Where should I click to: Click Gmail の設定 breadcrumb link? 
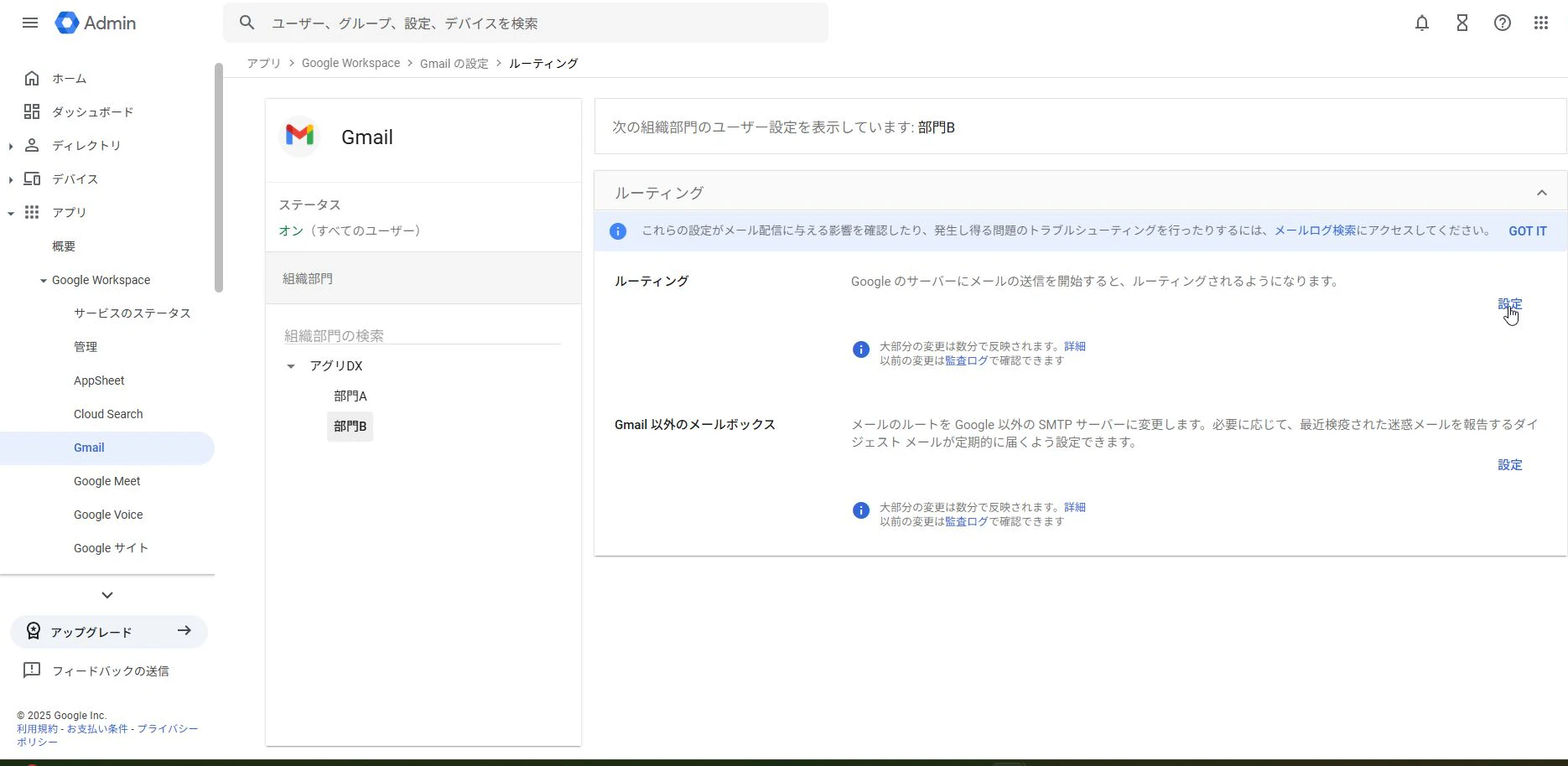pos(454,63)
